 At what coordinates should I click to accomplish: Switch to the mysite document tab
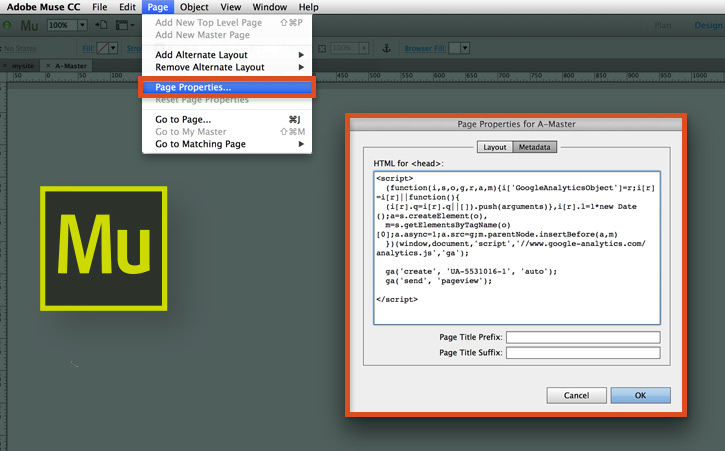pyautogui.click(x=23, y=66)
